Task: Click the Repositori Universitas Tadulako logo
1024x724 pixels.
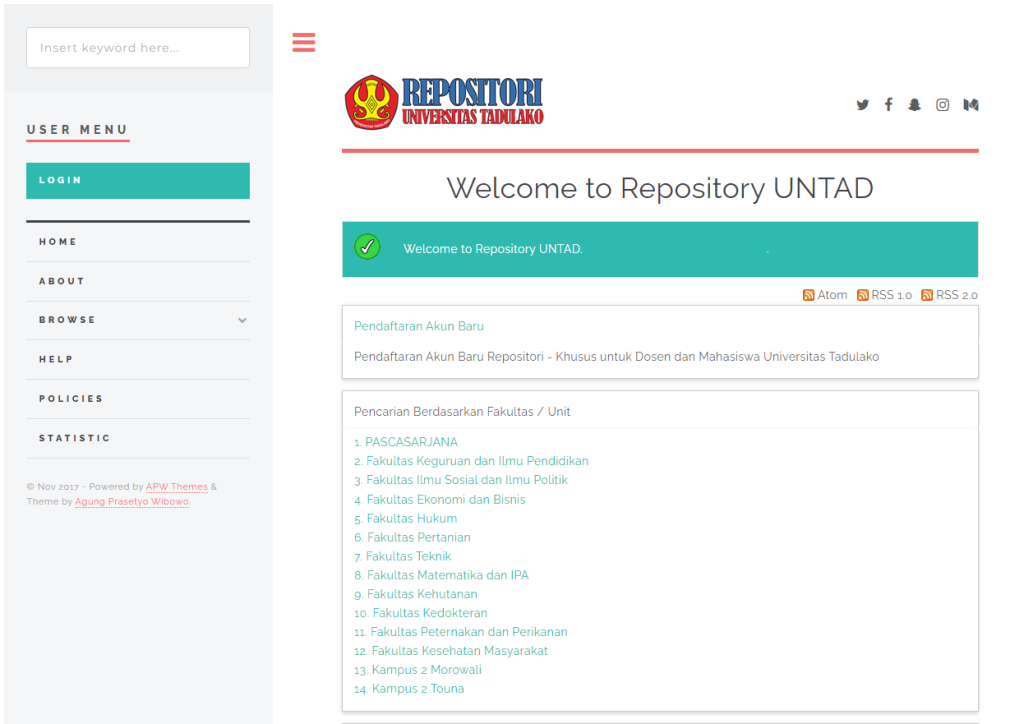Action: (444, 103)
